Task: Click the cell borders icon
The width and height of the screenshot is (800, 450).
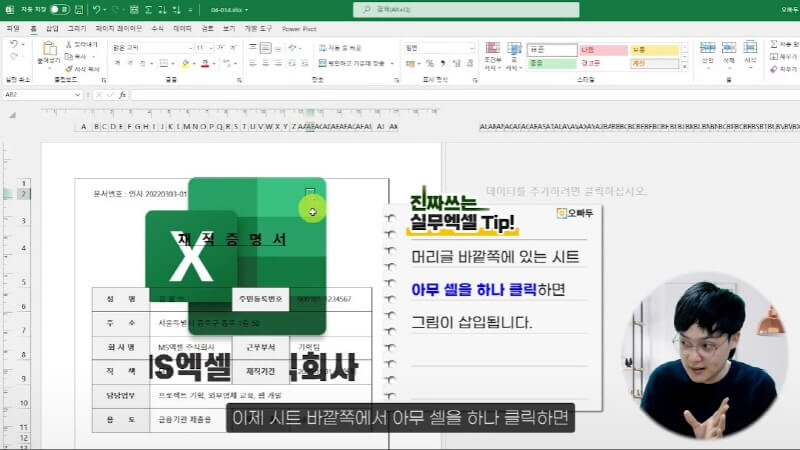Action: (x=163, y=63)
